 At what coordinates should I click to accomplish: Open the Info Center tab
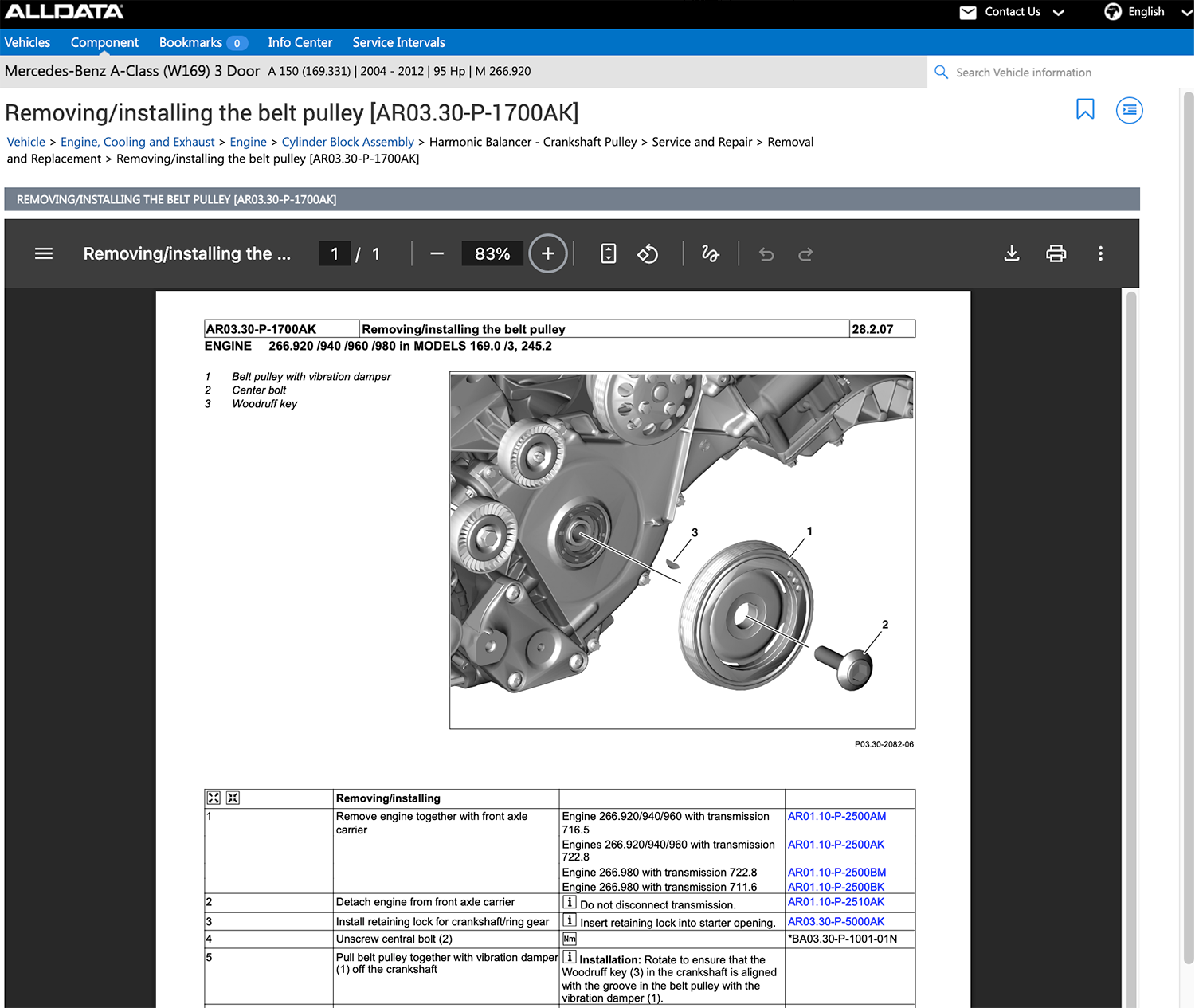coord(300,42)
